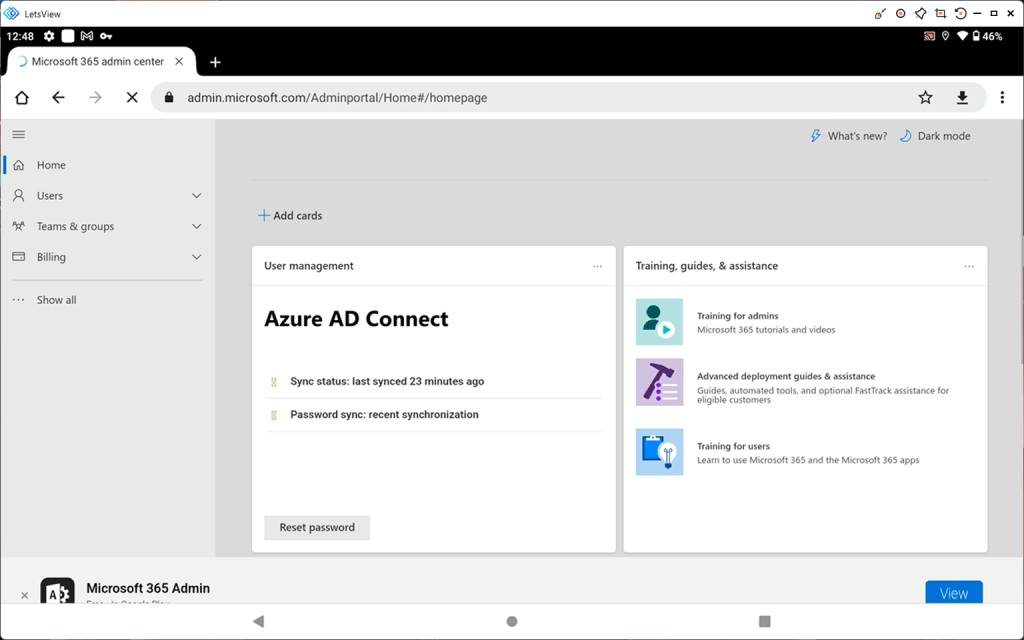The width and height of the screenshot is (1024, 640).
Task: Click the address bar URL field
Action: 540,98
